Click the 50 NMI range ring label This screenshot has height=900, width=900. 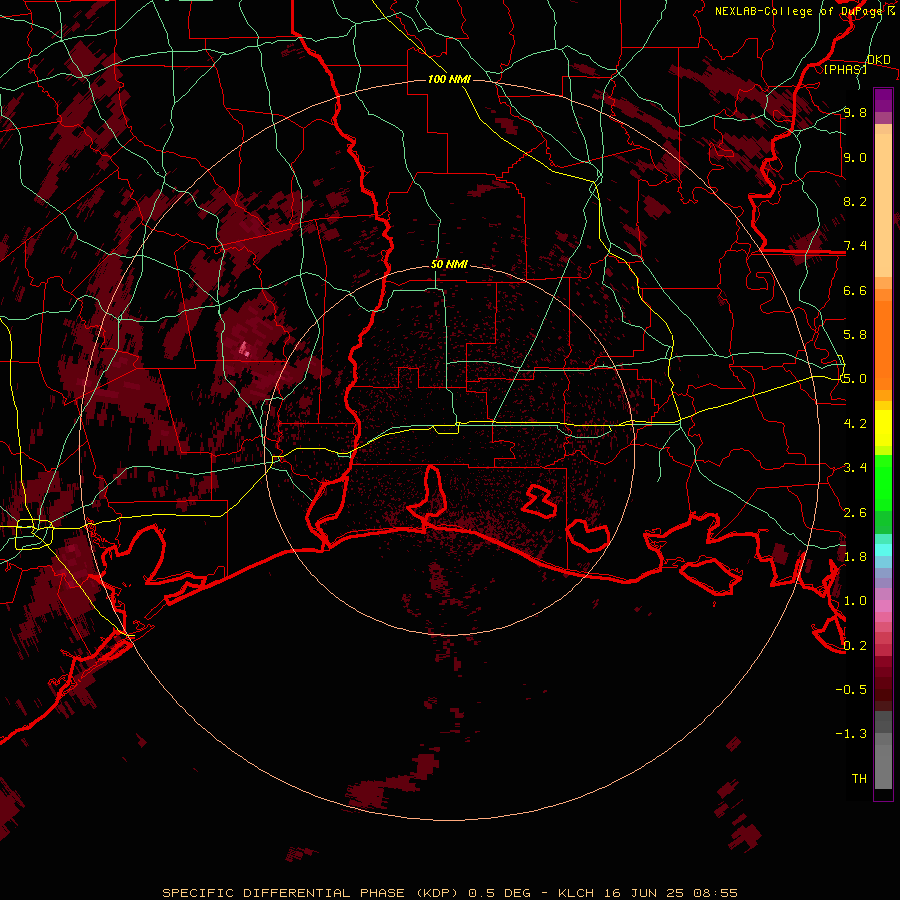449,264
